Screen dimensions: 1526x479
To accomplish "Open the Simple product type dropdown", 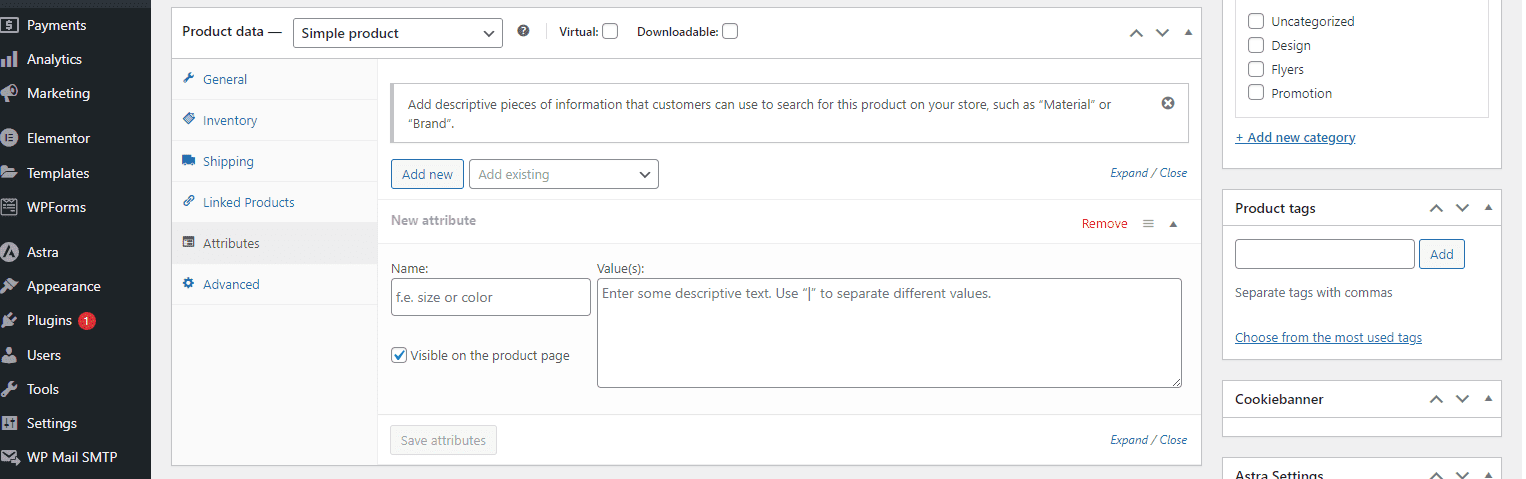I will (x=397, y=33).
